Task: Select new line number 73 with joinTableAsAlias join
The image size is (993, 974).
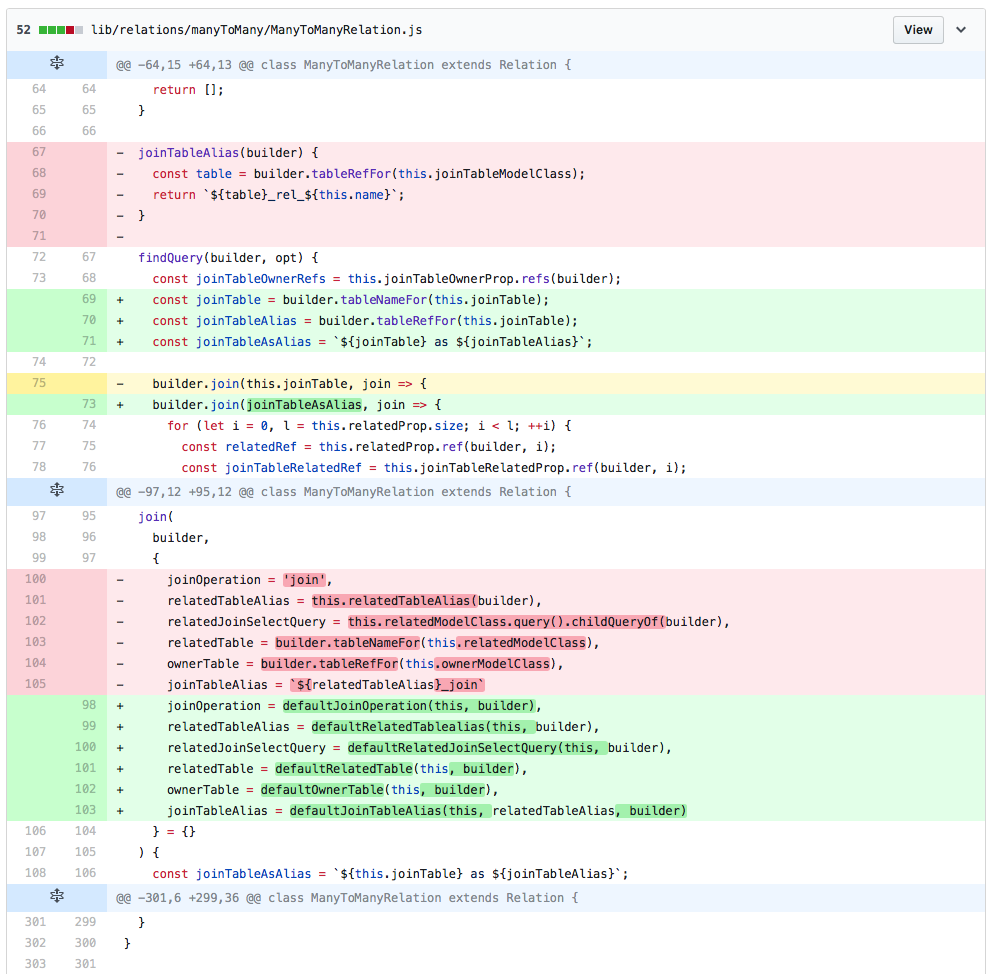Action: pyautogui.click(x=89, y=404)
